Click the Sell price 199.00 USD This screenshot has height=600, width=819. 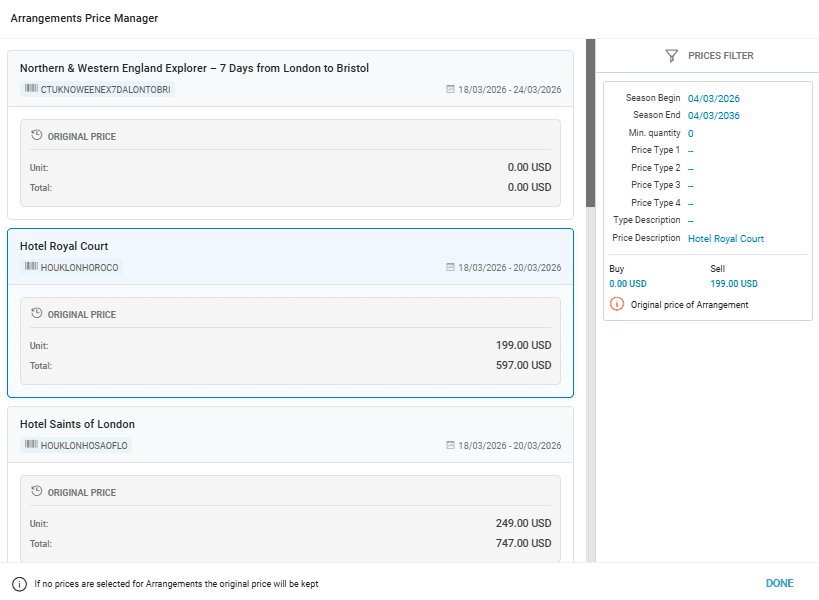pyautogui.click(x=734, y=284)
